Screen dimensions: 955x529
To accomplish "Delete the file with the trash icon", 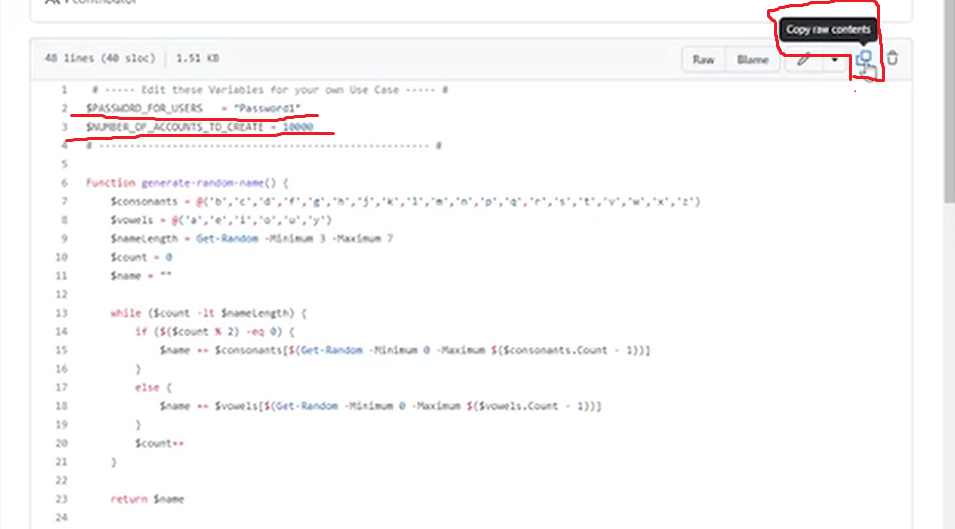I will [892, 58].
